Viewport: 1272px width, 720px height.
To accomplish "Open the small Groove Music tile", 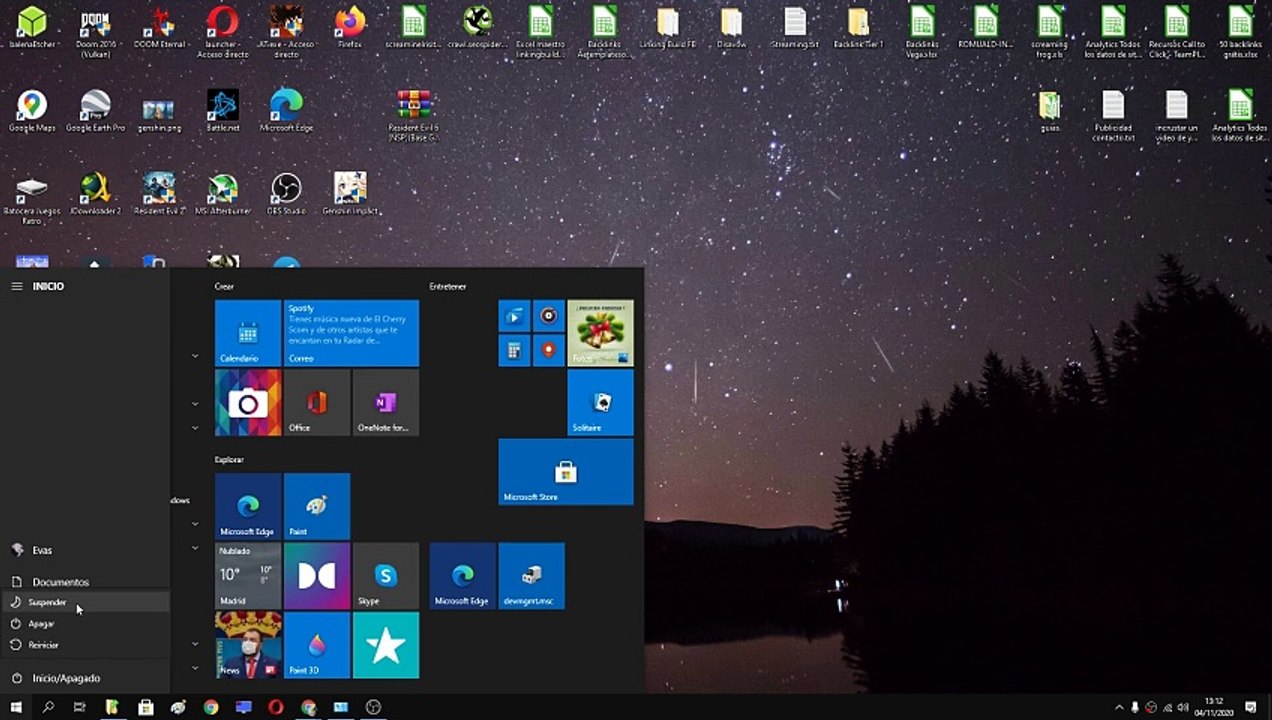I will [x=548, y=316].
